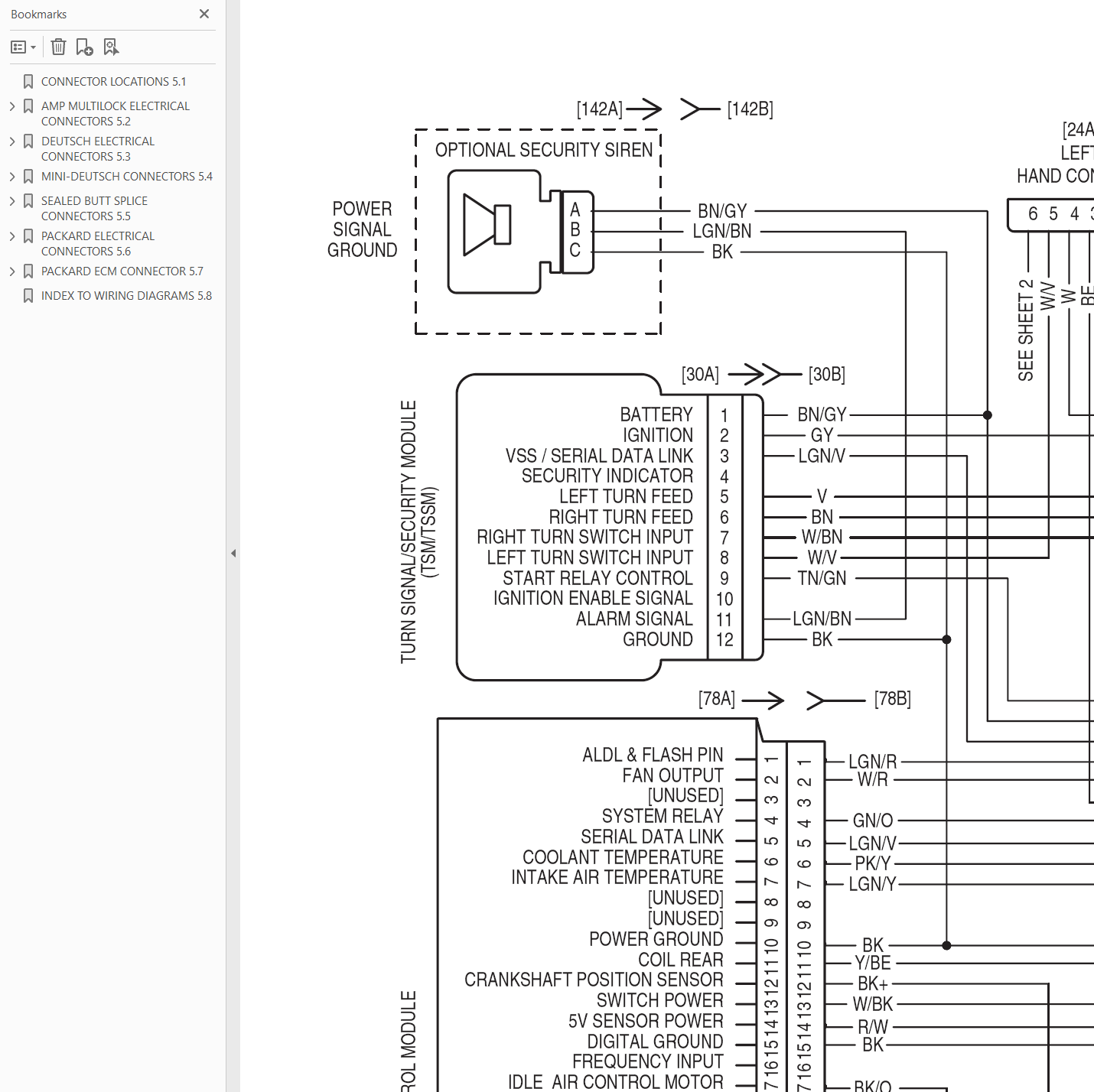Open PACKARD ECM CONNECTOR 5.7 bookmark

[122, 271]
